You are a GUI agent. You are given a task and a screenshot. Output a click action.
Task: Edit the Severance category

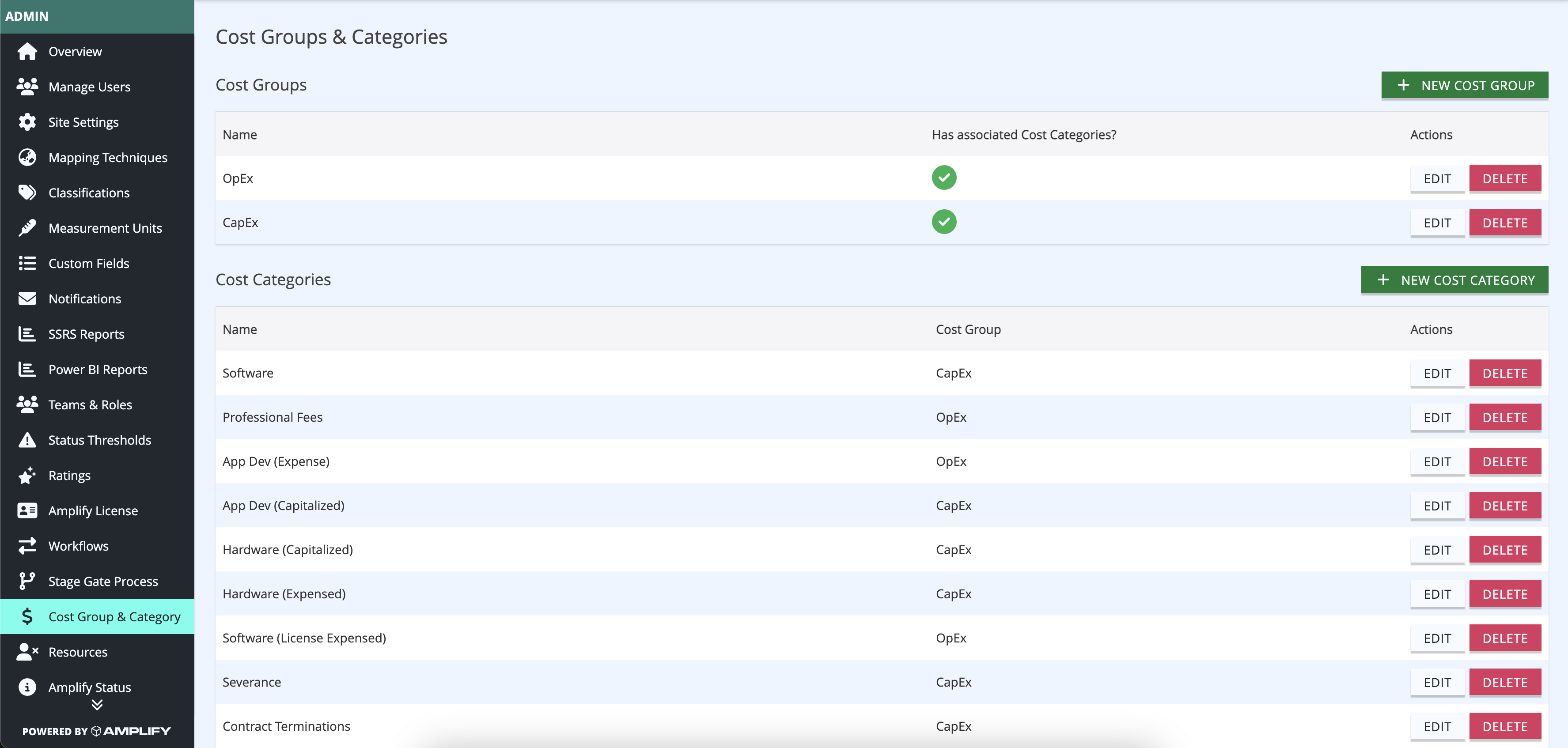click(1437, 682)
